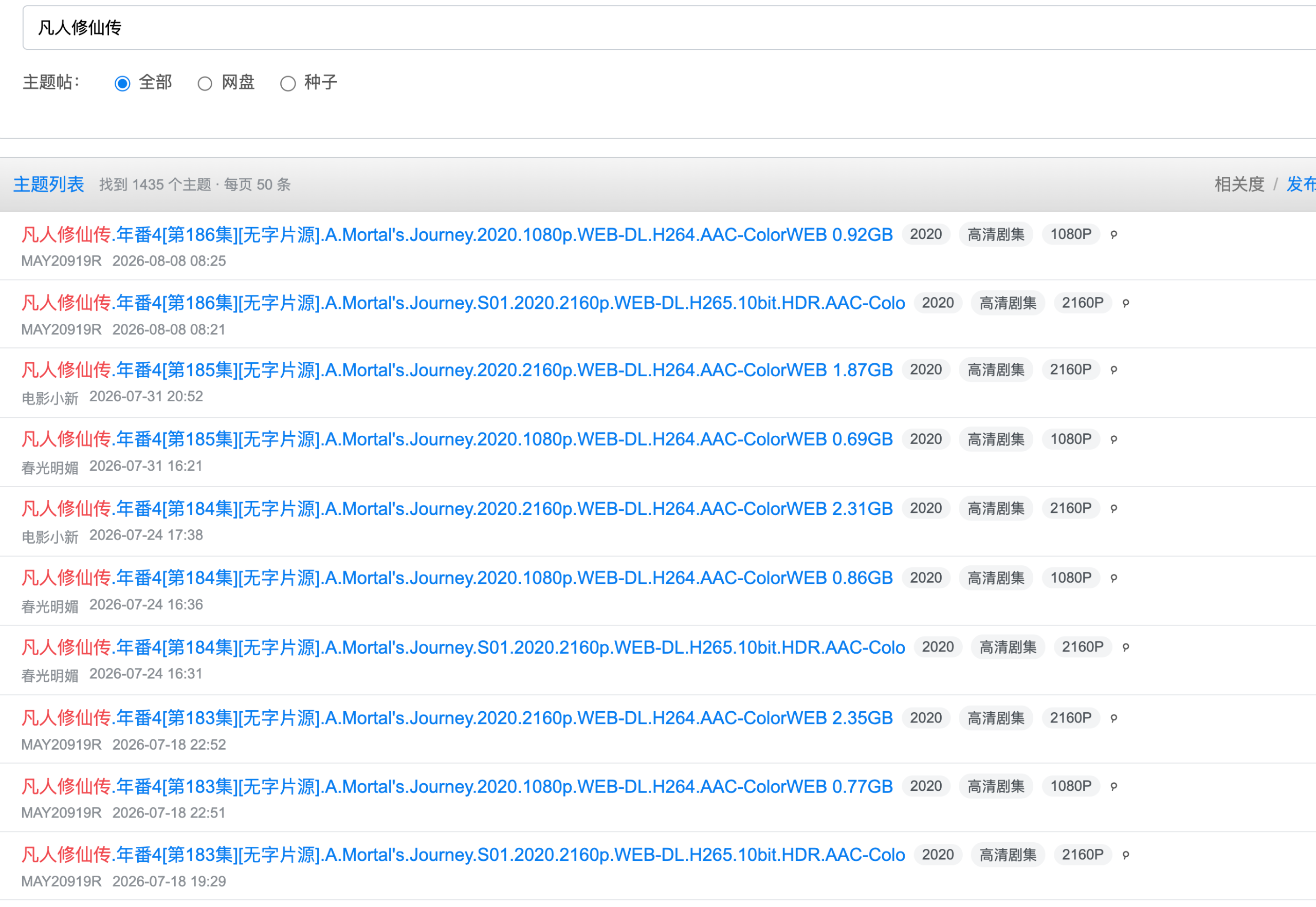
Task: Open author MAY20919R posted at 19:29
Action: 61,882
